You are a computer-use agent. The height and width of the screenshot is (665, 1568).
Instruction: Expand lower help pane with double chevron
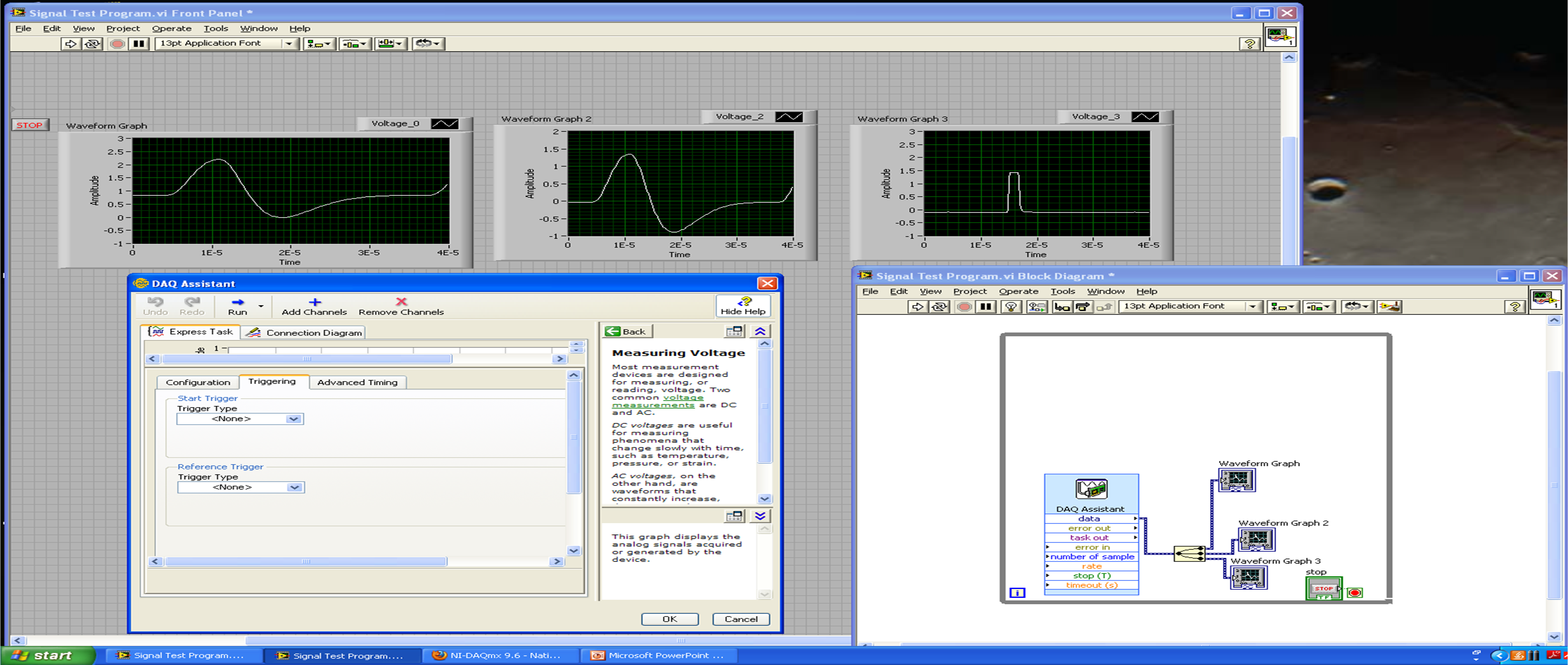pyautogui.click(x=761, y=516)
